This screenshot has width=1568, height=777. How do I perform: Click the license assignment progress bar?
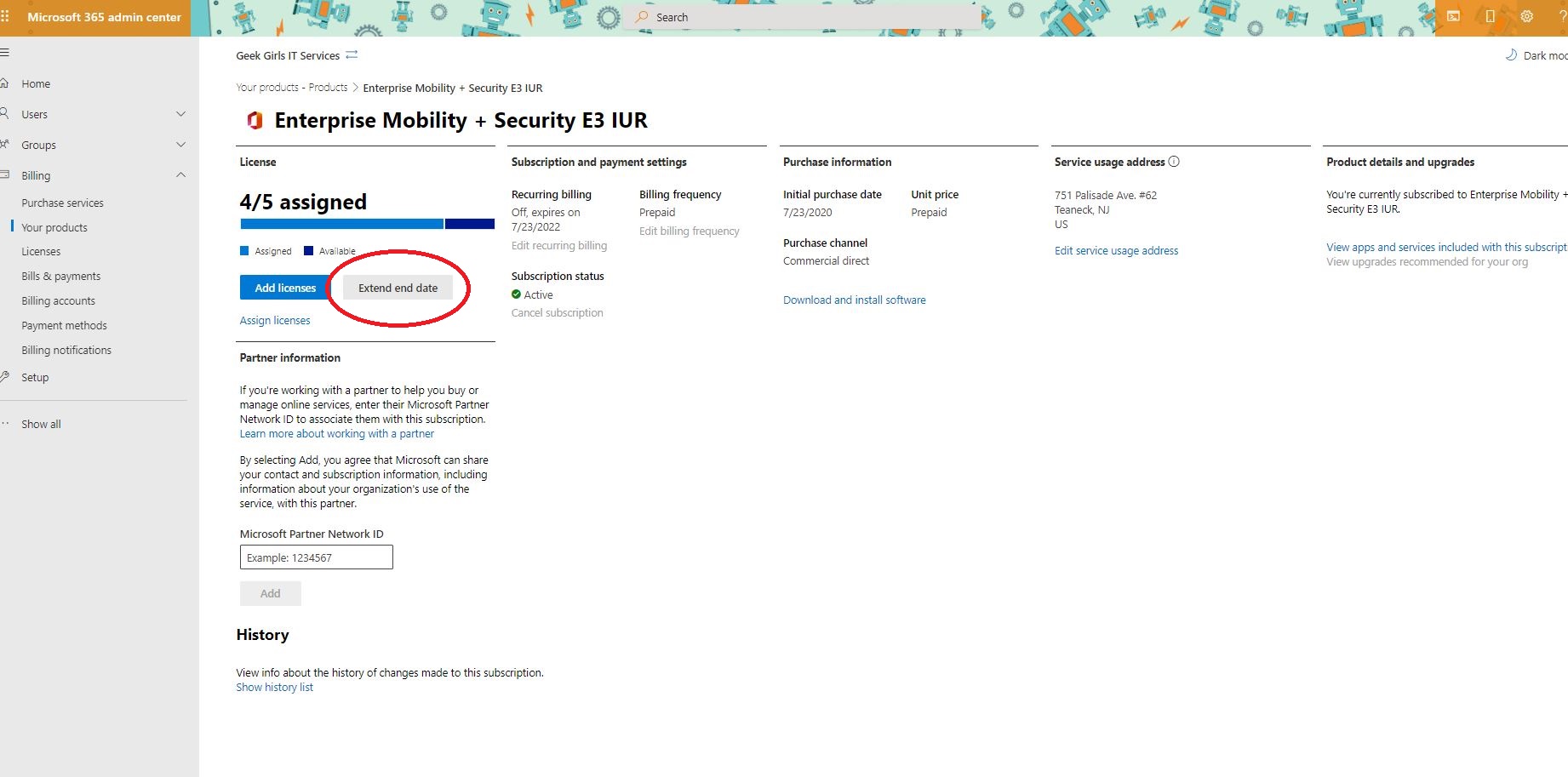367,224
